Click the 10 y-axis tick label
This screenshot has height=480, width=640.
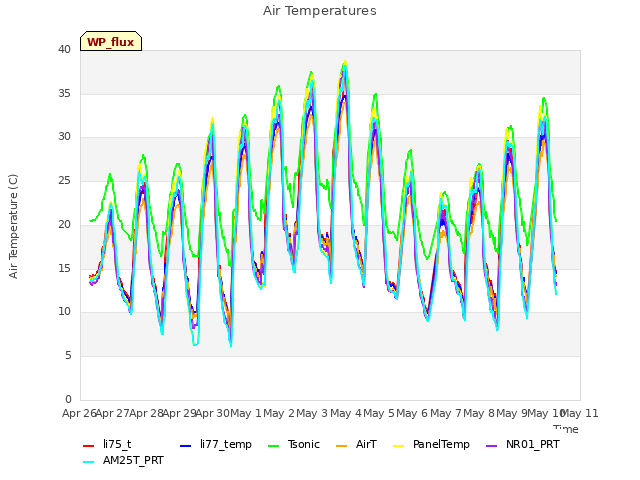pyautogui.click(x=64, y=311)
